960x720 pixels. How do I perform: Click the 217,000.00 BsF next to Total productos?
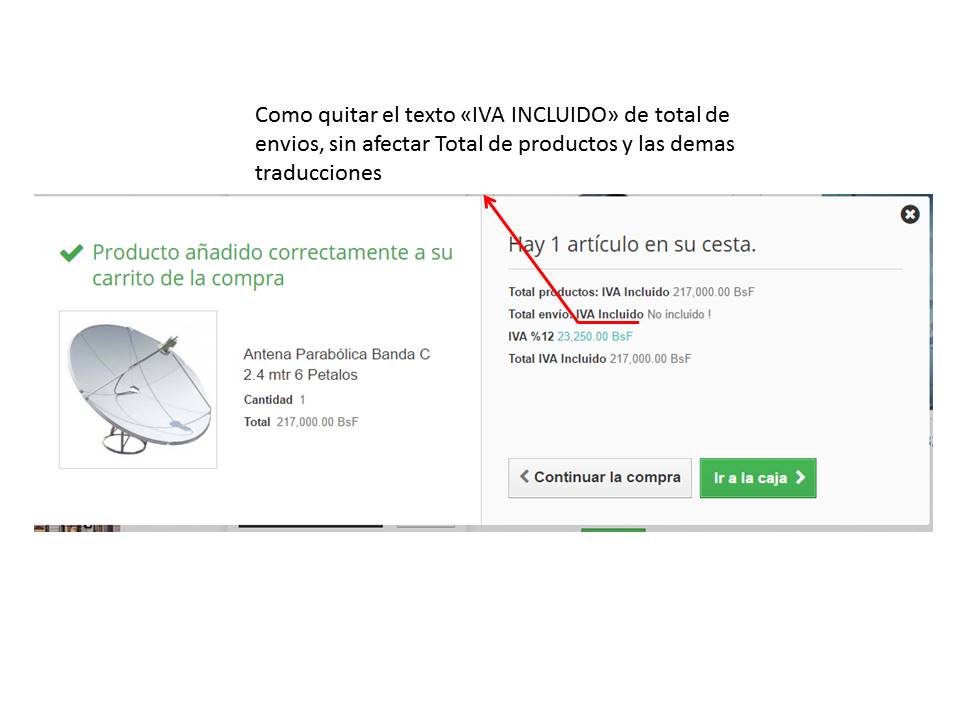[713, 292]
